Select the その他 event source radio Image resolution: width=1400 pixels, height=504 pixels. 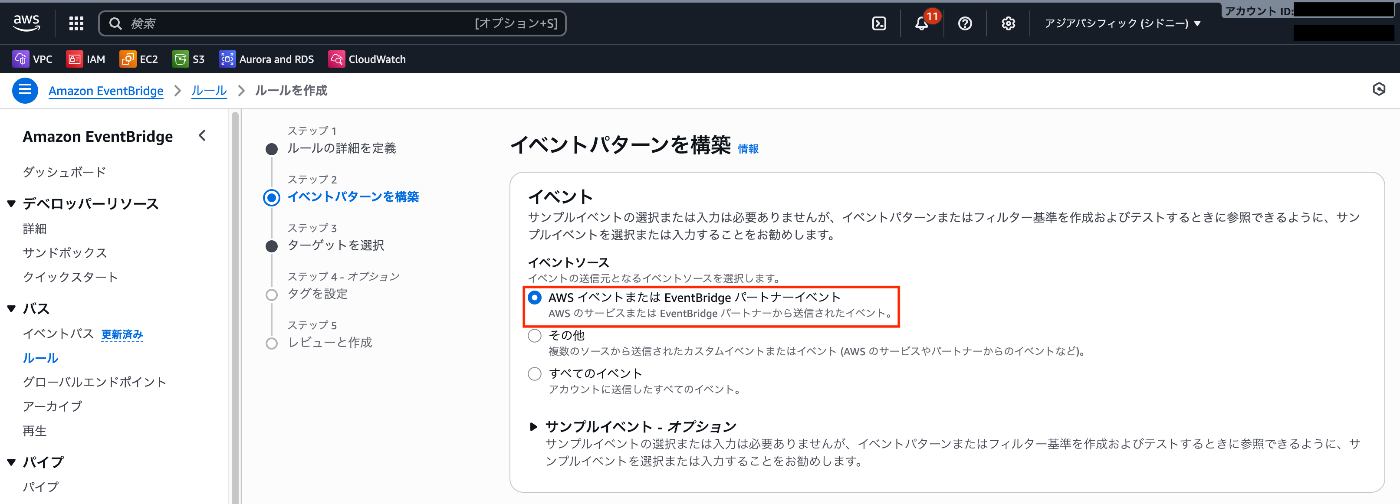click(x=535, y=336)
